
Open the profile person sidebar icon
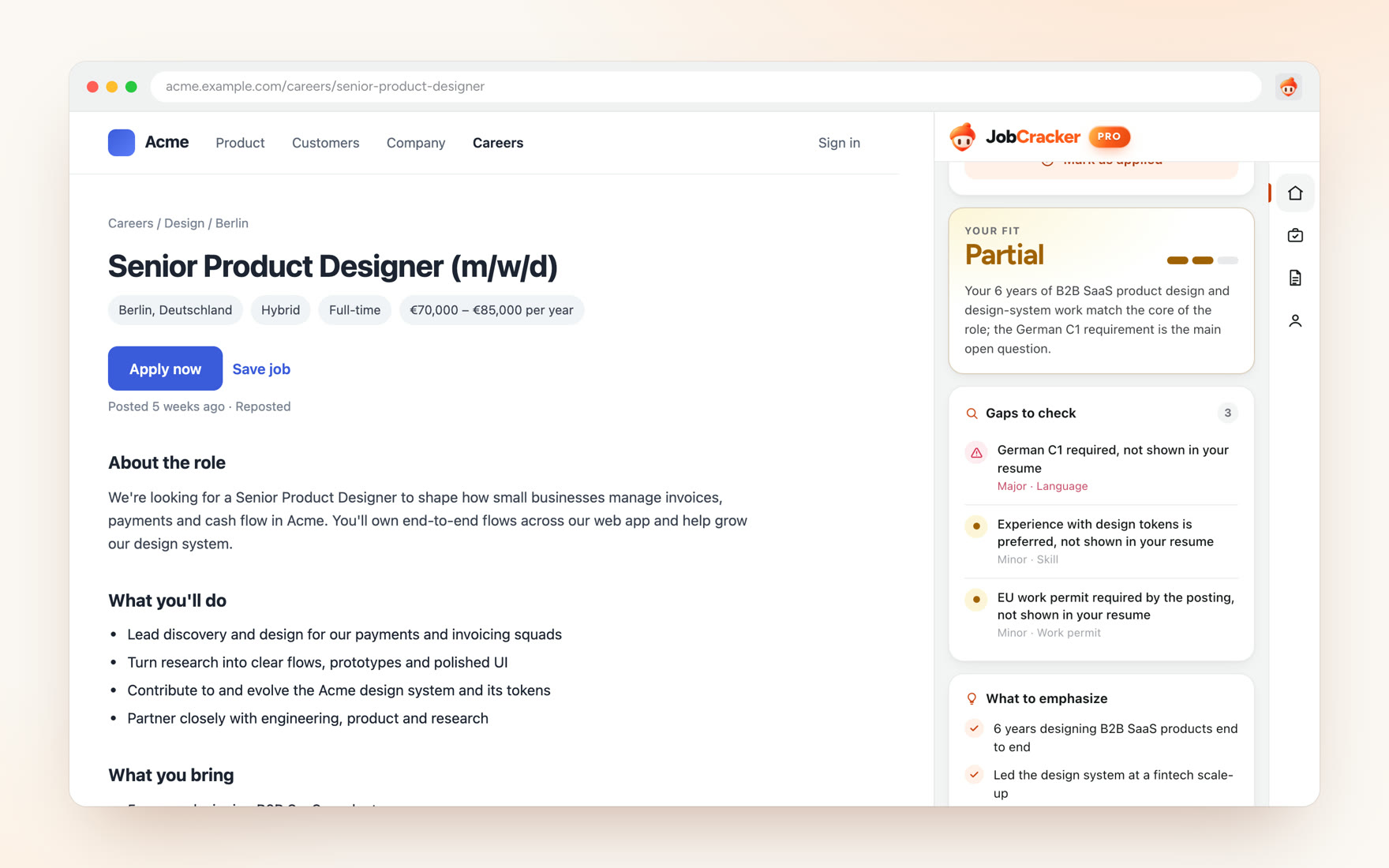[x=1295, y=320]
